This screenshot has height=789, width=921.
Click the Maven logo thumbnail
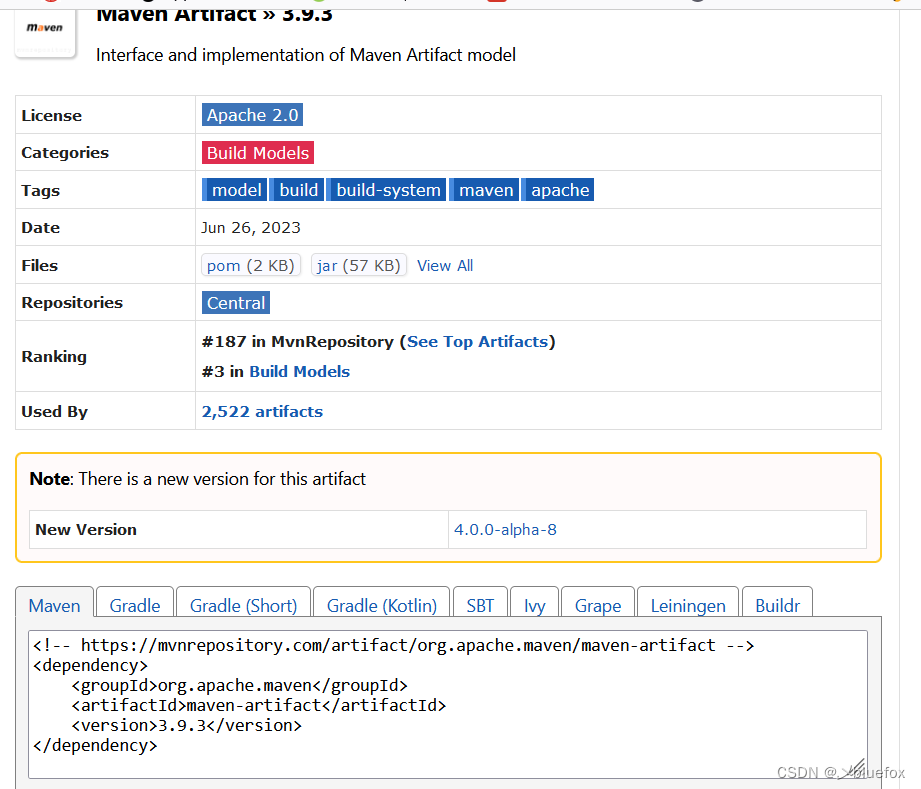pyautogui.click(x=45, y=33)
